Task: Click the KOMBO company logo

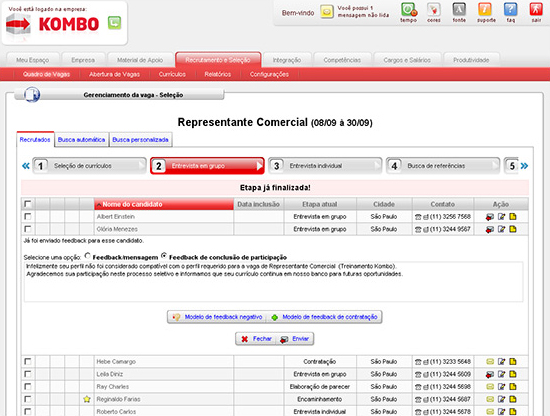Action: (x=53, y=24)
